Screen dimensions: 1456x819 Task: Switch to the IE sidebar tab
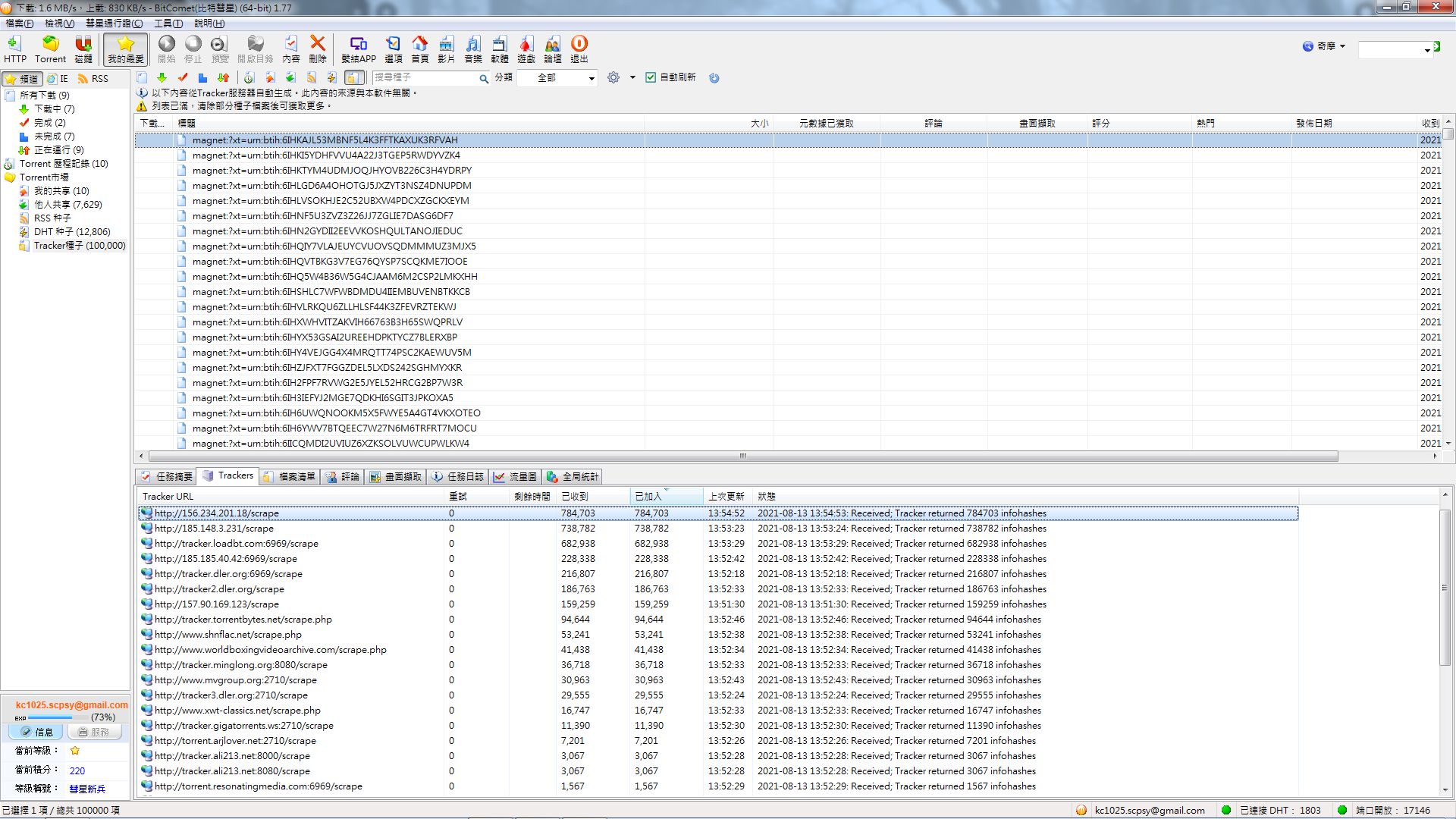[x=58, y=79]
